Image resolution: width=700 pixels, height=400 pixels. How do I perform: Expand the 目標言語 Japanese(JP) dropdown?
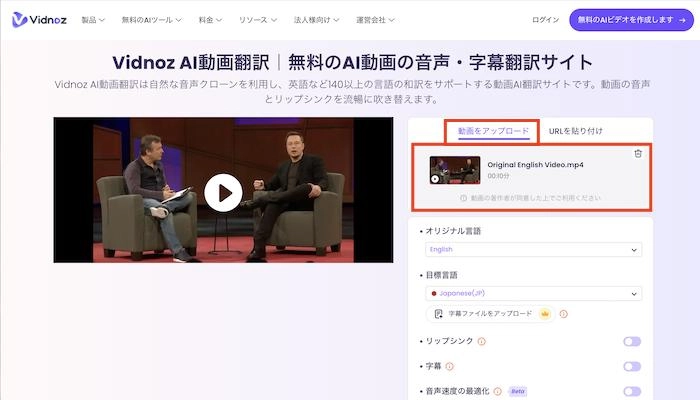point(533,294)
